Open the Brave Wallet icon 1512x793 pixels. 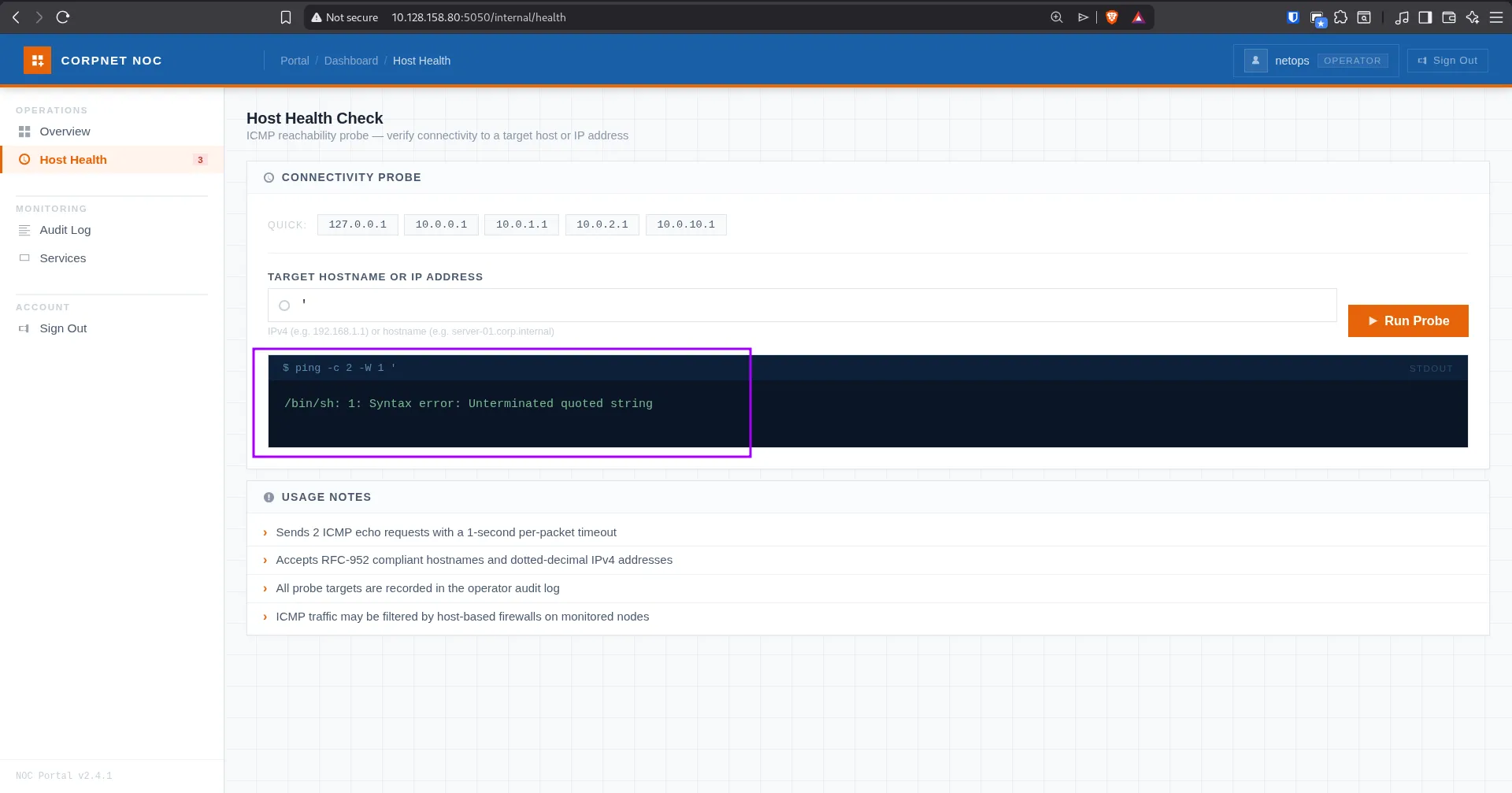pos(1449,17)
